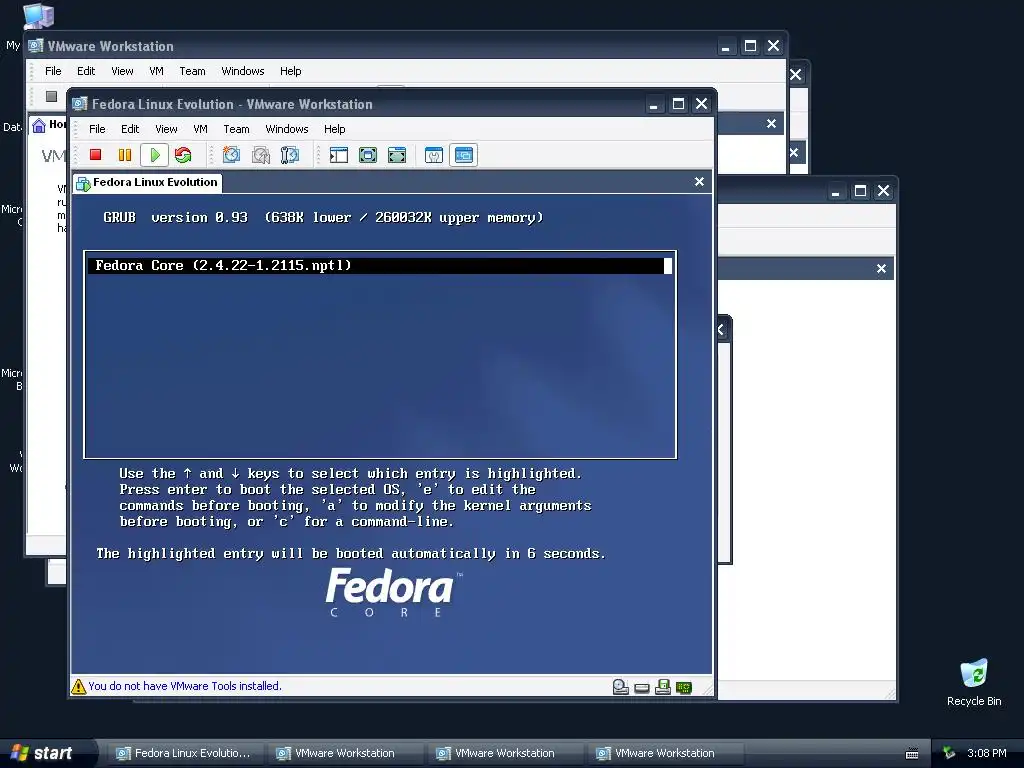Screen dimensions: 1024x768
Task: Minimize the Fedora Linux Evolution window
Action: coord(654,104)
